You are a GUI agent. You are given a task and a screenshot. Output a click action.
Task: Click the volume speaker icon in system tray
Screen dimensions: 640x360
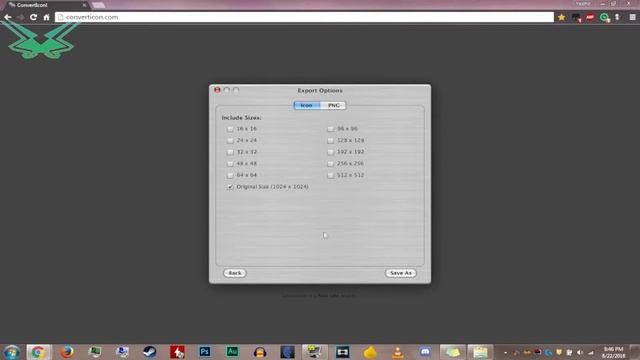click(x=580, y=352)
